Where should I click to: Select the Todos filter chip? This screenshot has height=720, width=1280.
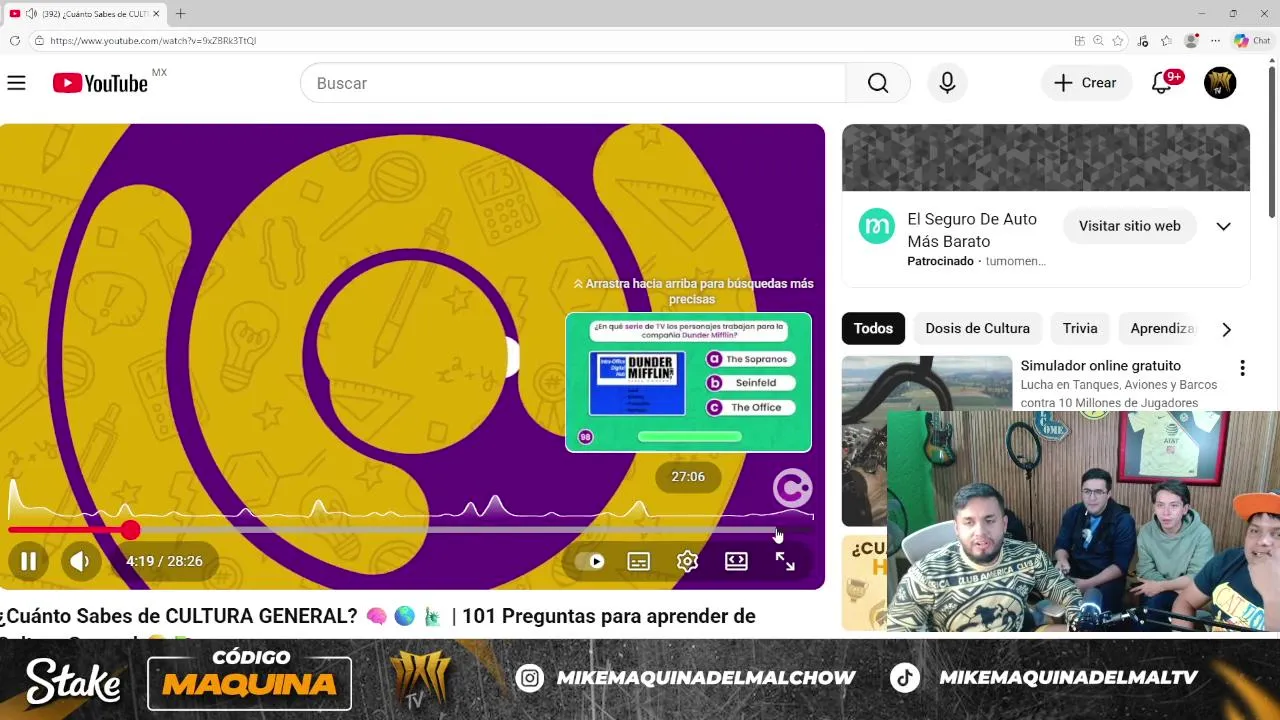coord(873,328)
